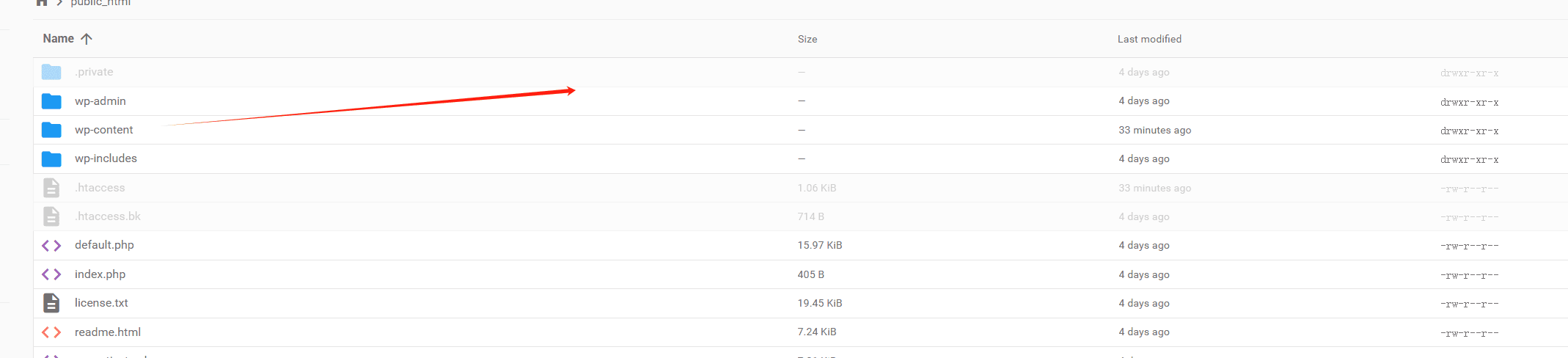This screenshot has width=1568, height=358.
Task: Click the .htaccess.bk file icon
Action: click(x=51, y=216)
